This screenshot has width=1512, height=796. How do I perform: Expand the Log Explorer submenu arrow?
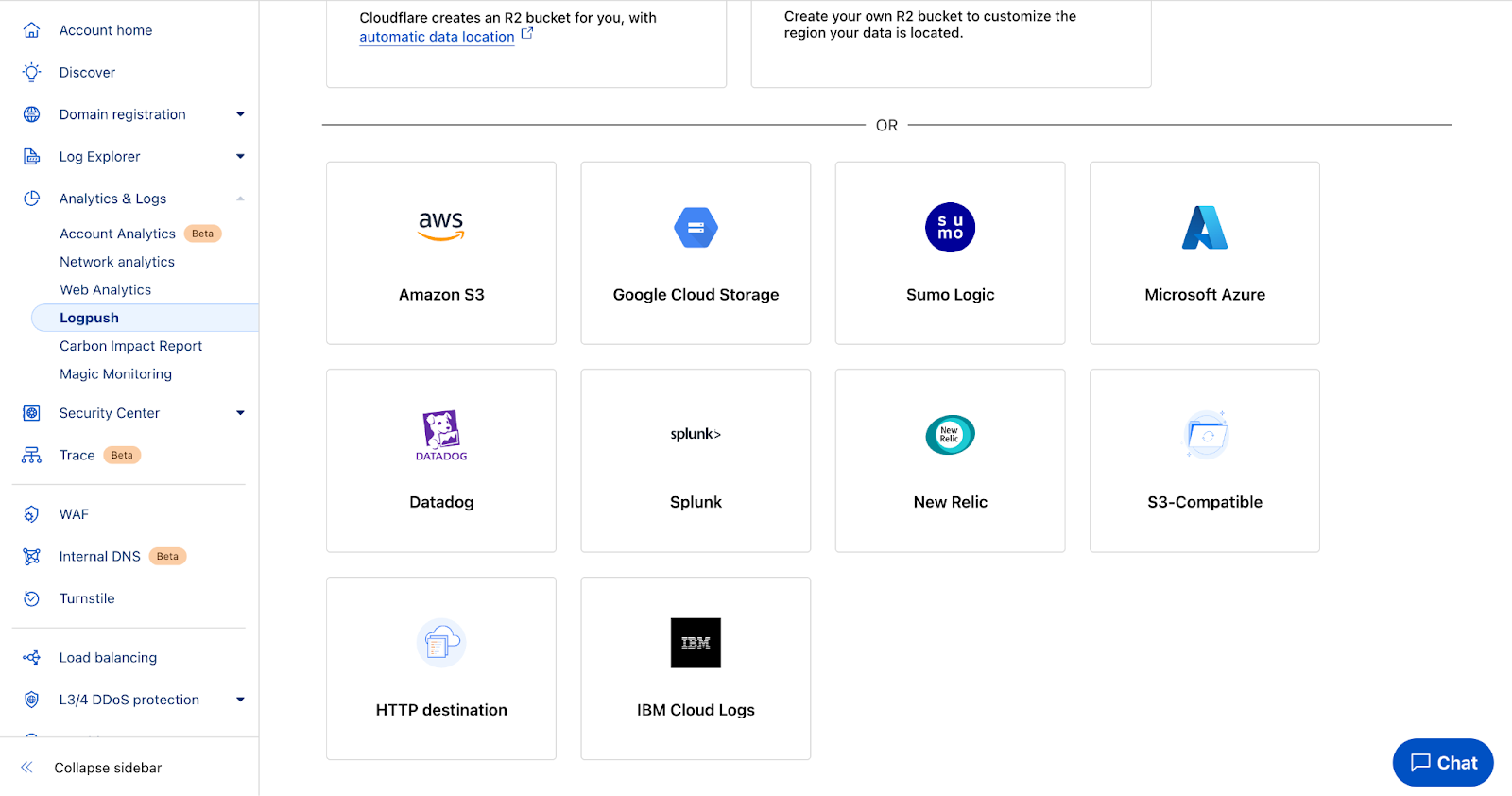(240, 157)
